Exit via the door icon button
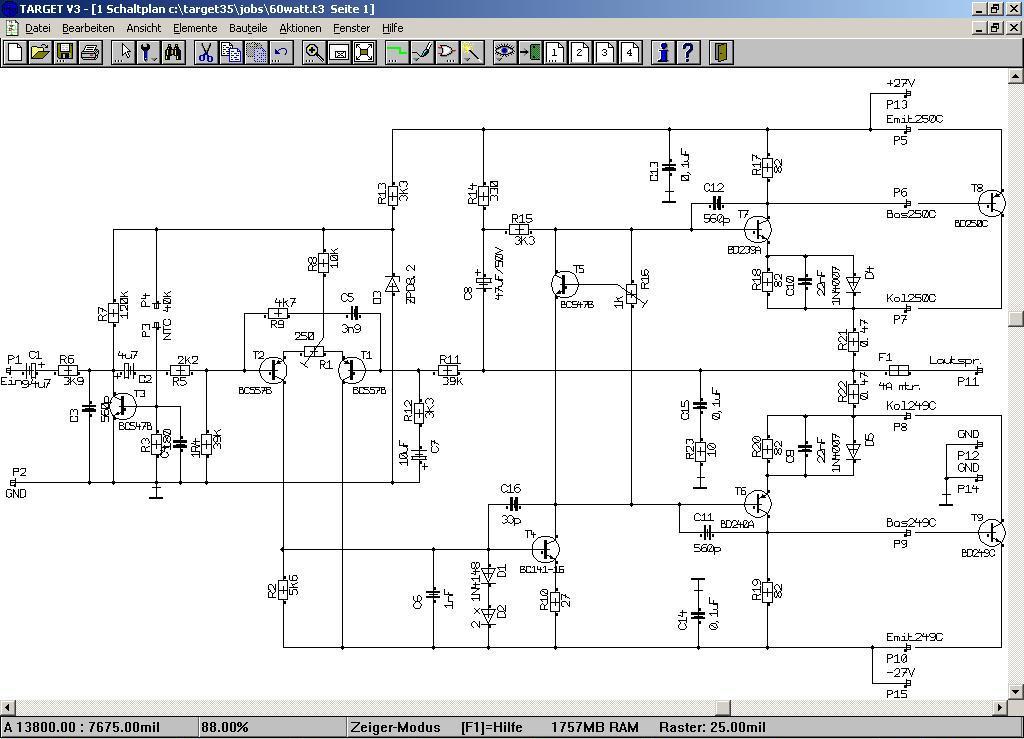The width and height of the screenshot is (1024, 739). tap(721, 52)
